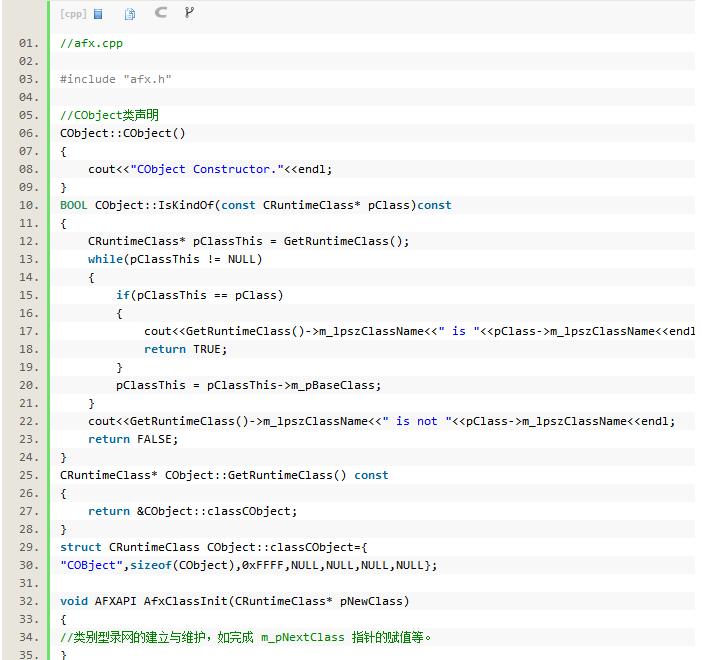Click line number 10.

(x=29, y=206)
